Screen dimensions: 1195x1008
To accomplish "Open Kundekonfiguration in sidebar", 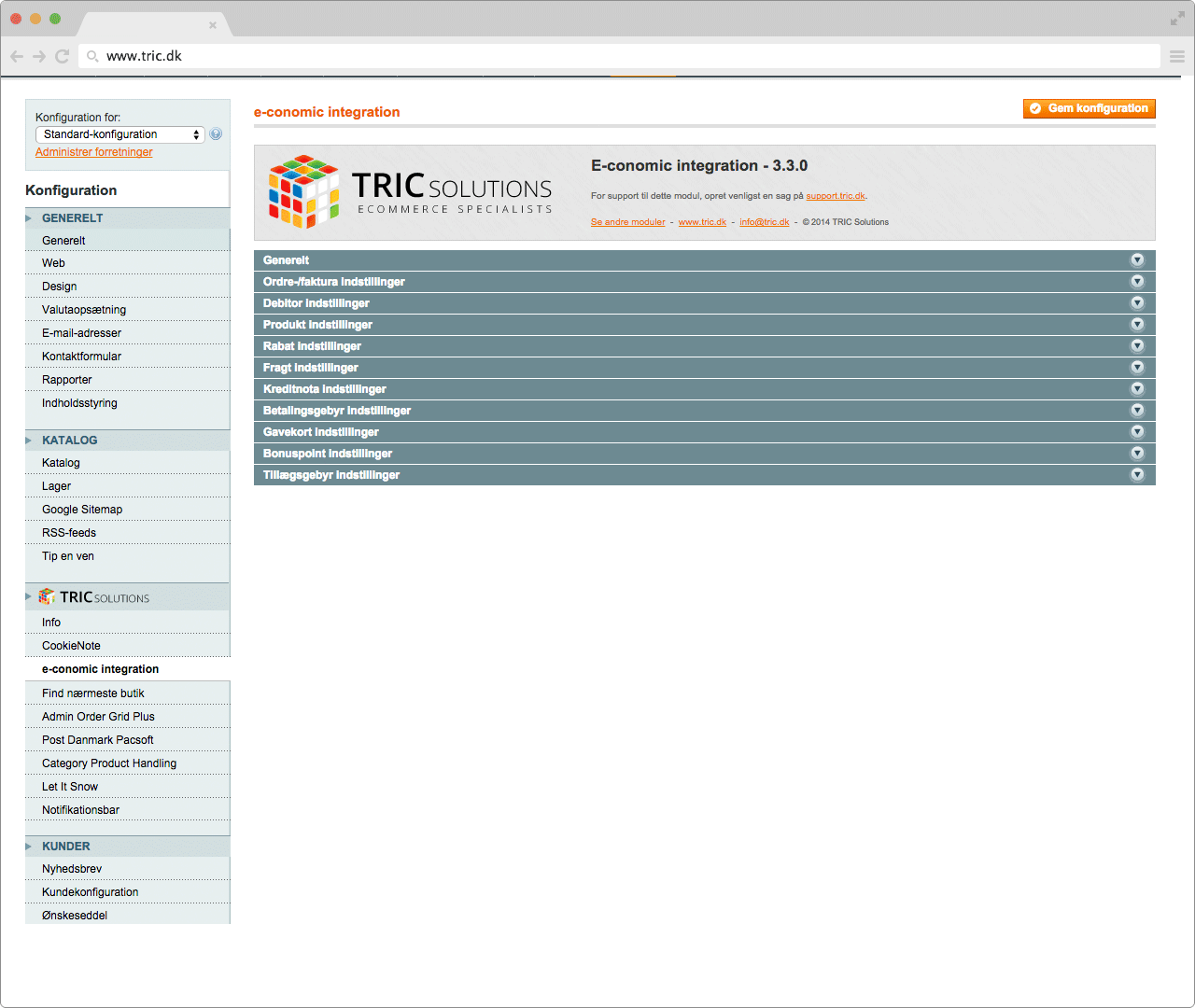I will [x=127, y=892].
